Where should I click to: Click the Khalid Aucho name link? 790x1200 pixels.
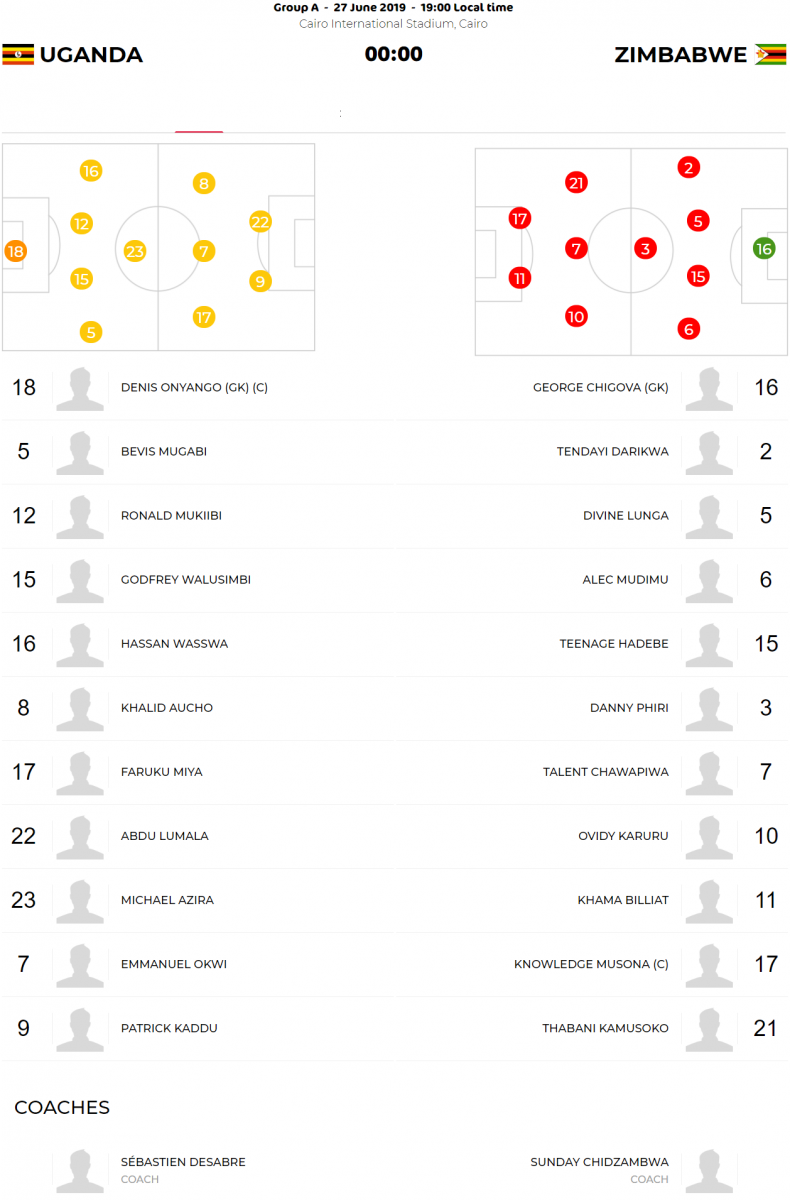point(166,708)
